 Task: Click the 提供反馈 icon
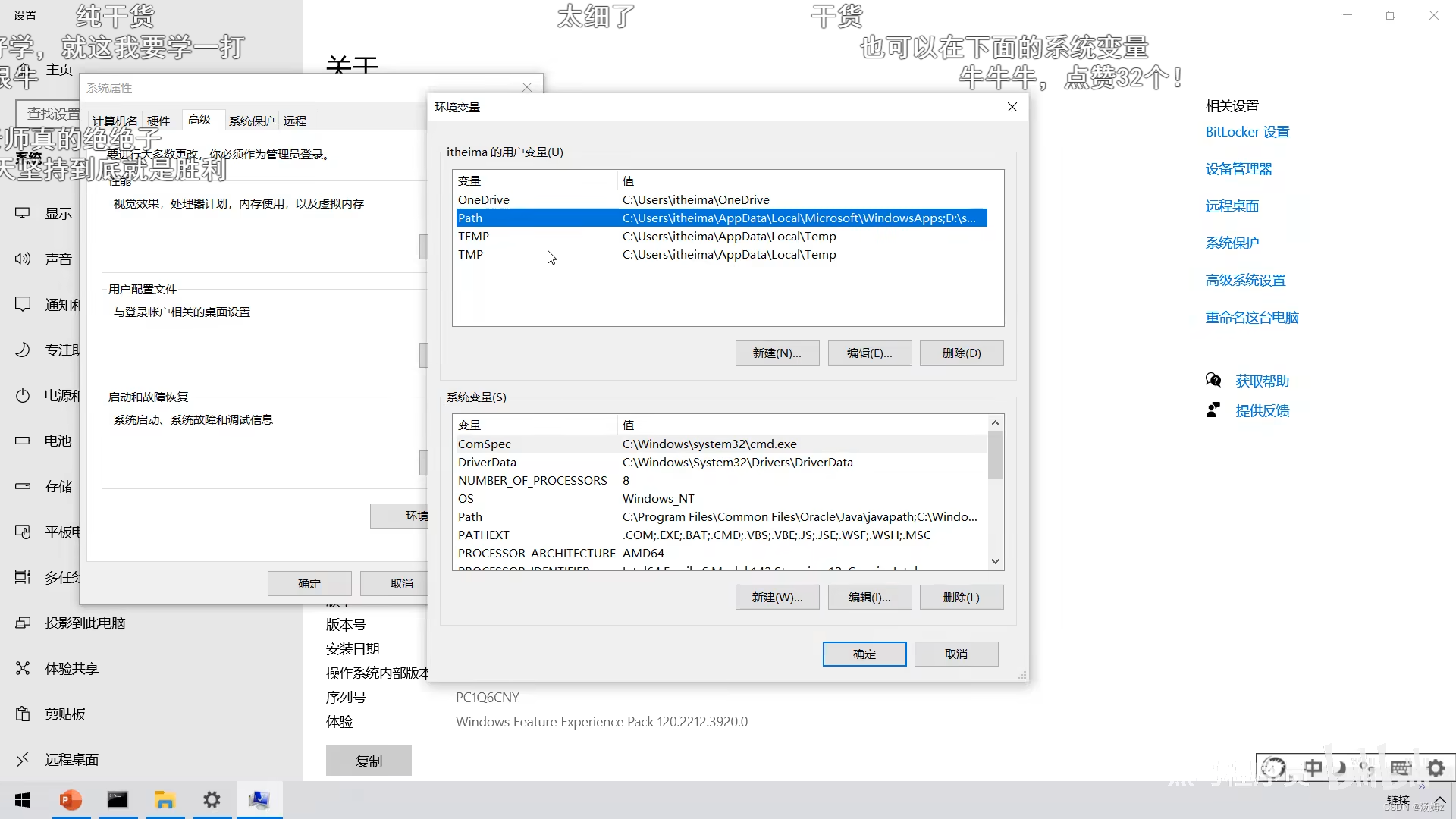coord(1213,409)
